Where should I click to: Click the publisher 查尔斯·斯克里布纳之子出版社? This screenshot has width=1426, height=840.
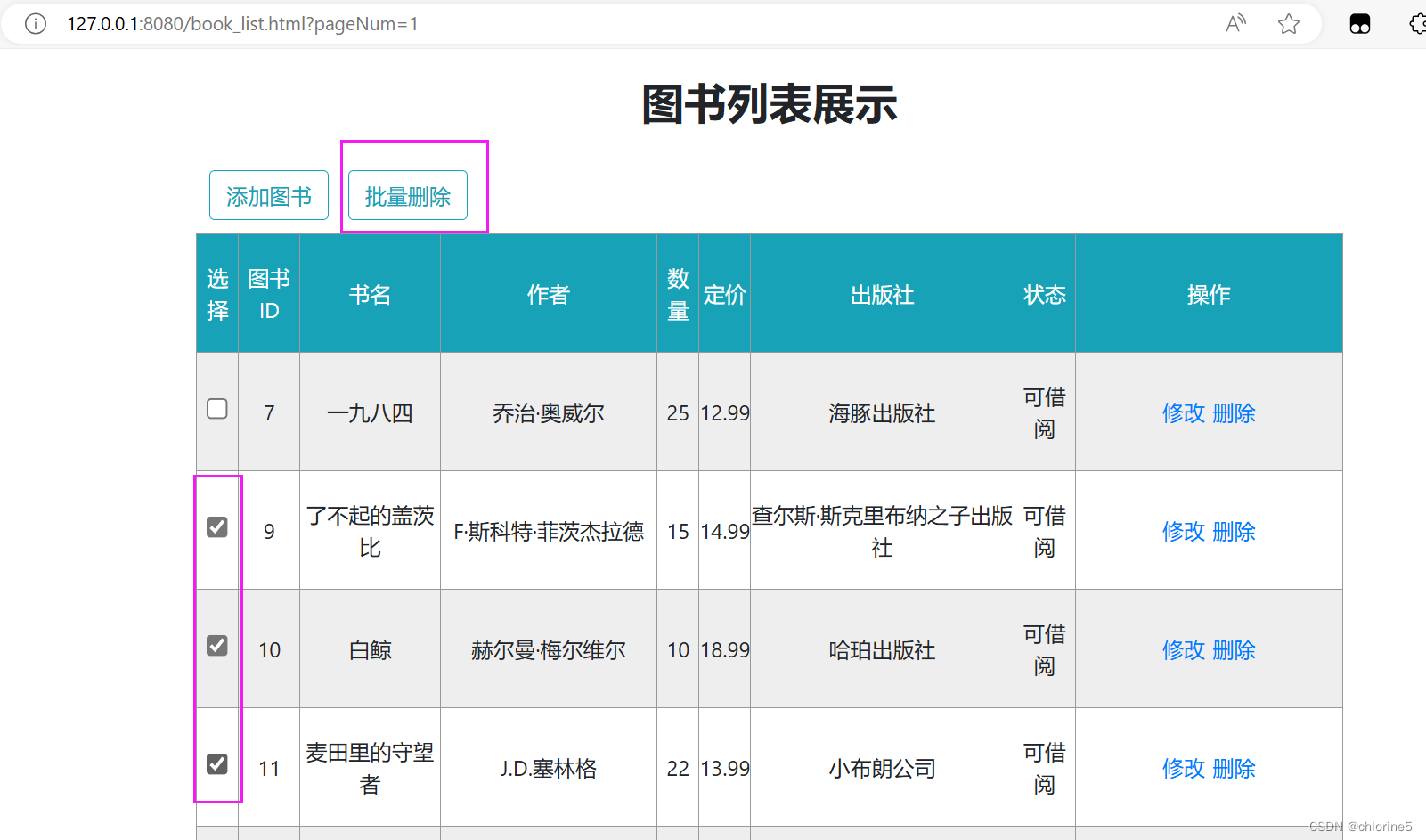tap(882, 532)
